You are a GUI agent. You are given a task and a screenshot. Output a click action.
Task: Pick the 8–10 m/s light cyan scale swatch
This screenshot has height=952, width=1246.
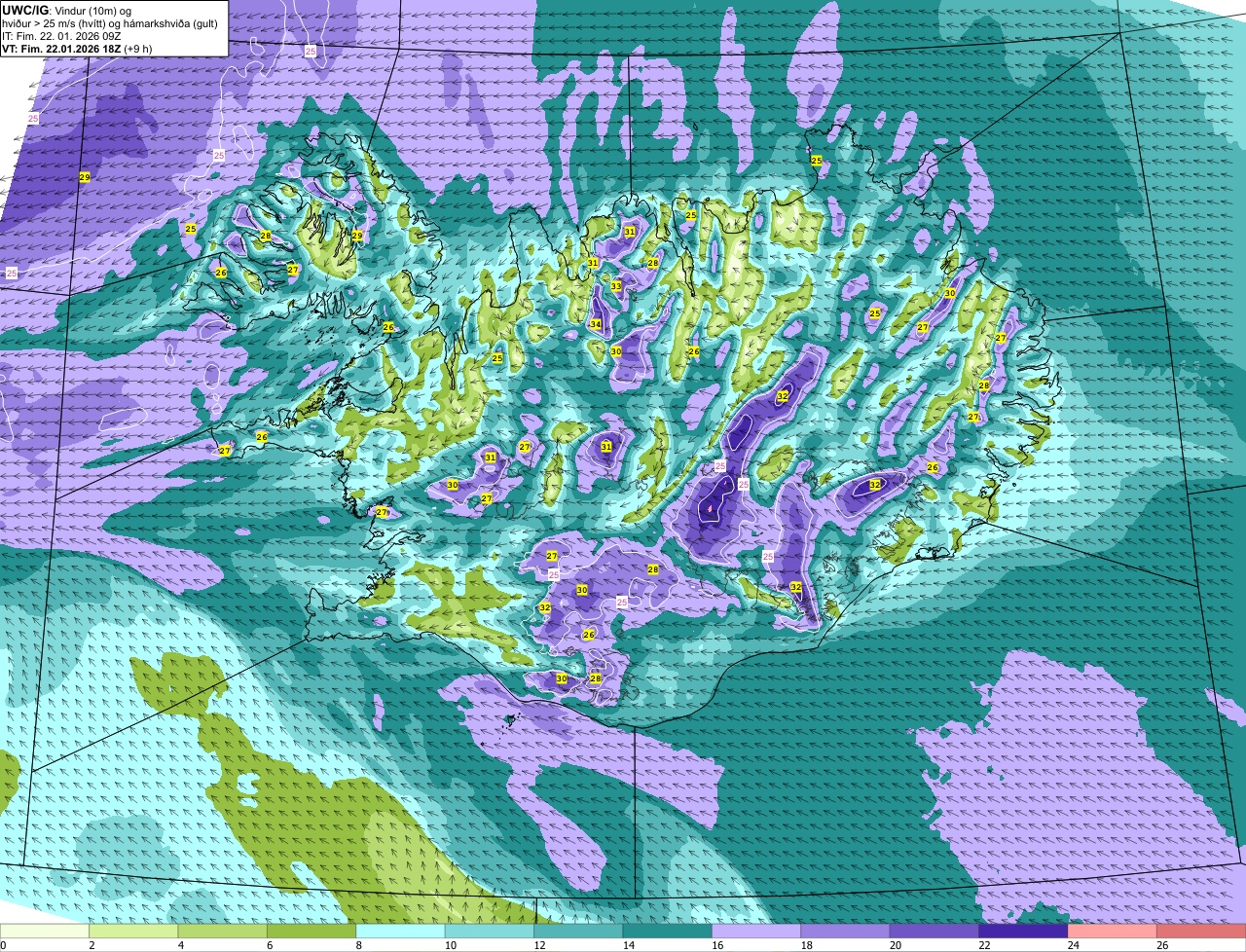click(x=401, y=931)
